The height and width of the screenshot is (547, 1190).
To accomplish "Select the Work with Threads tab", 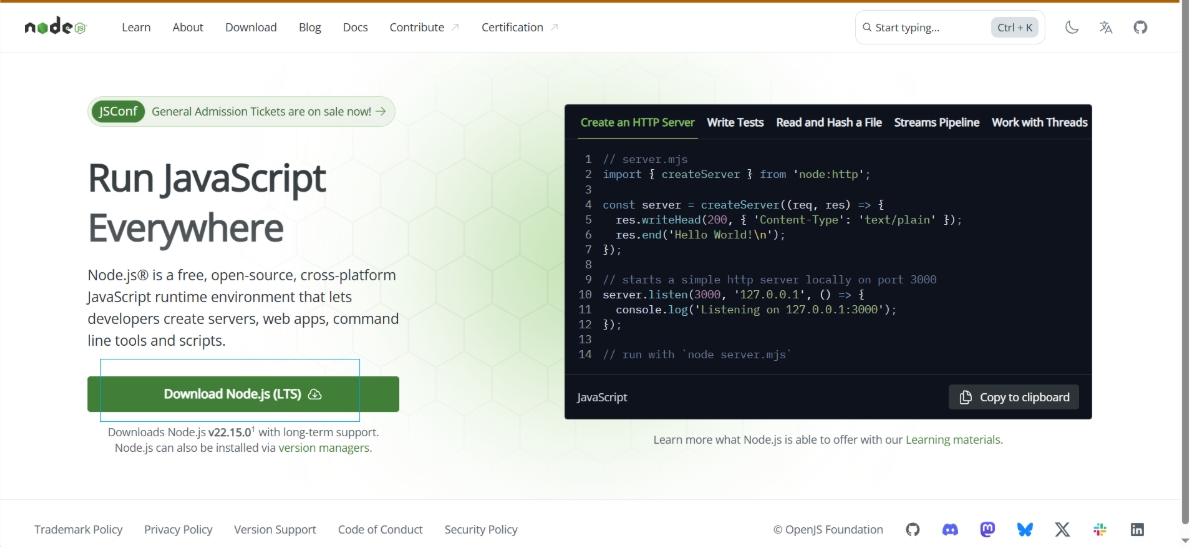I will click(x=1039, y=122).
